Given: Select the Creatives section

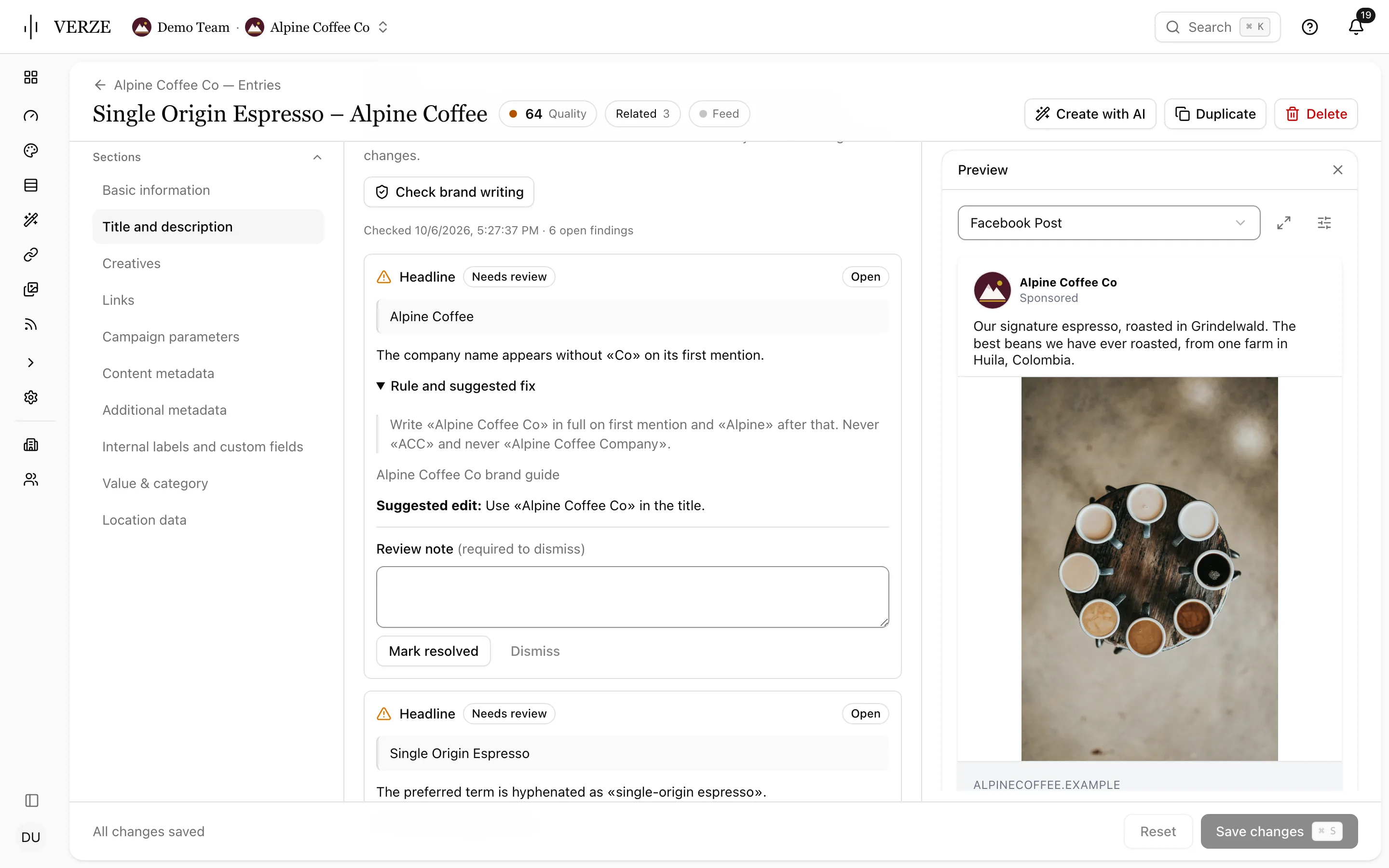Looking at the screenshot, I should [208, 263].
